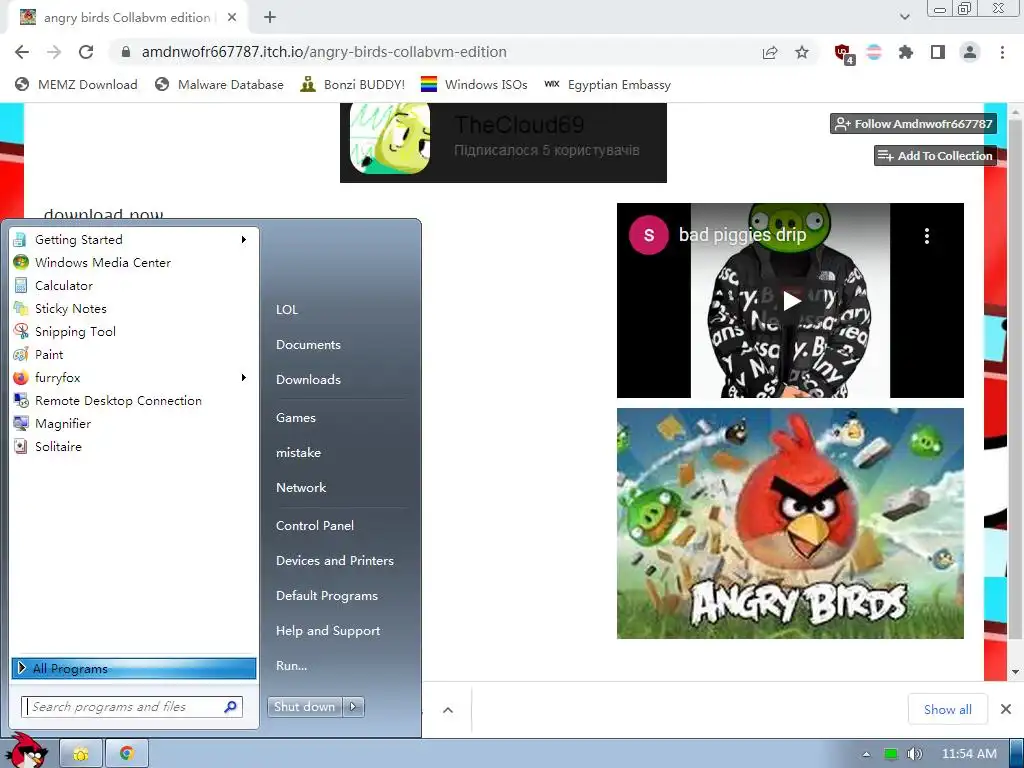Bookmark this page with the star
Viewport: 1024px width, 768px height.
pyautogui.click(x=802, y=52)
